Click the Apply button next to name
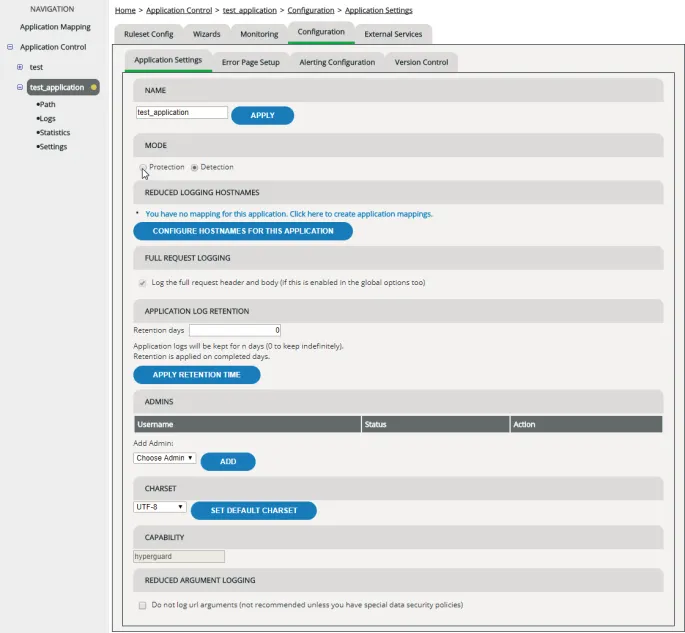Viewport: 685px width, 633px height. (263, 115)
